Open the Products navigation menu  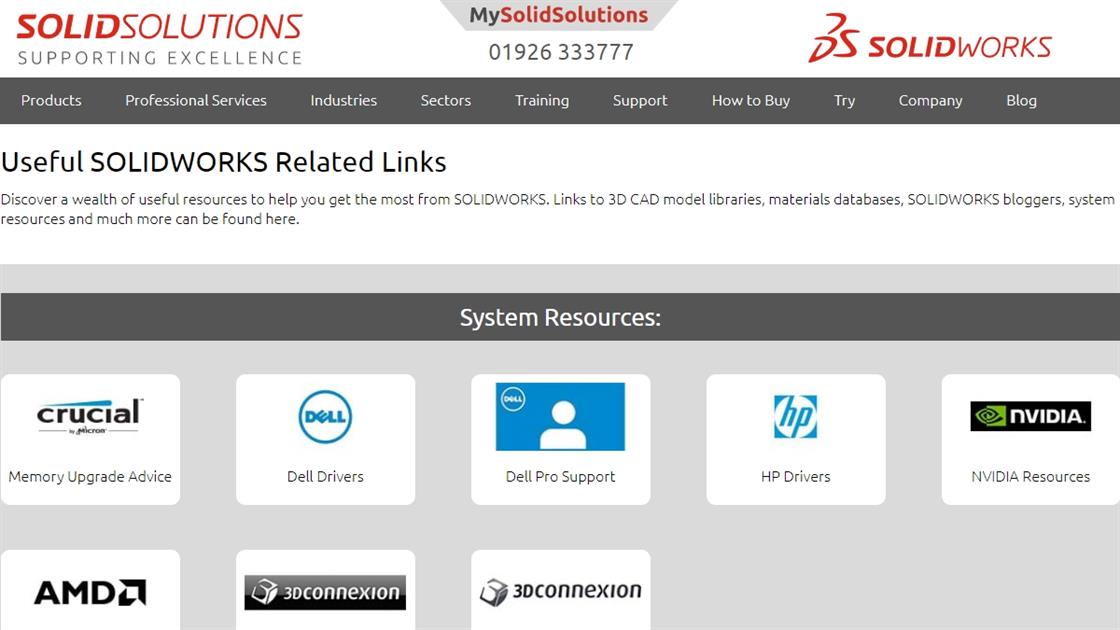[x=51, y=100]
